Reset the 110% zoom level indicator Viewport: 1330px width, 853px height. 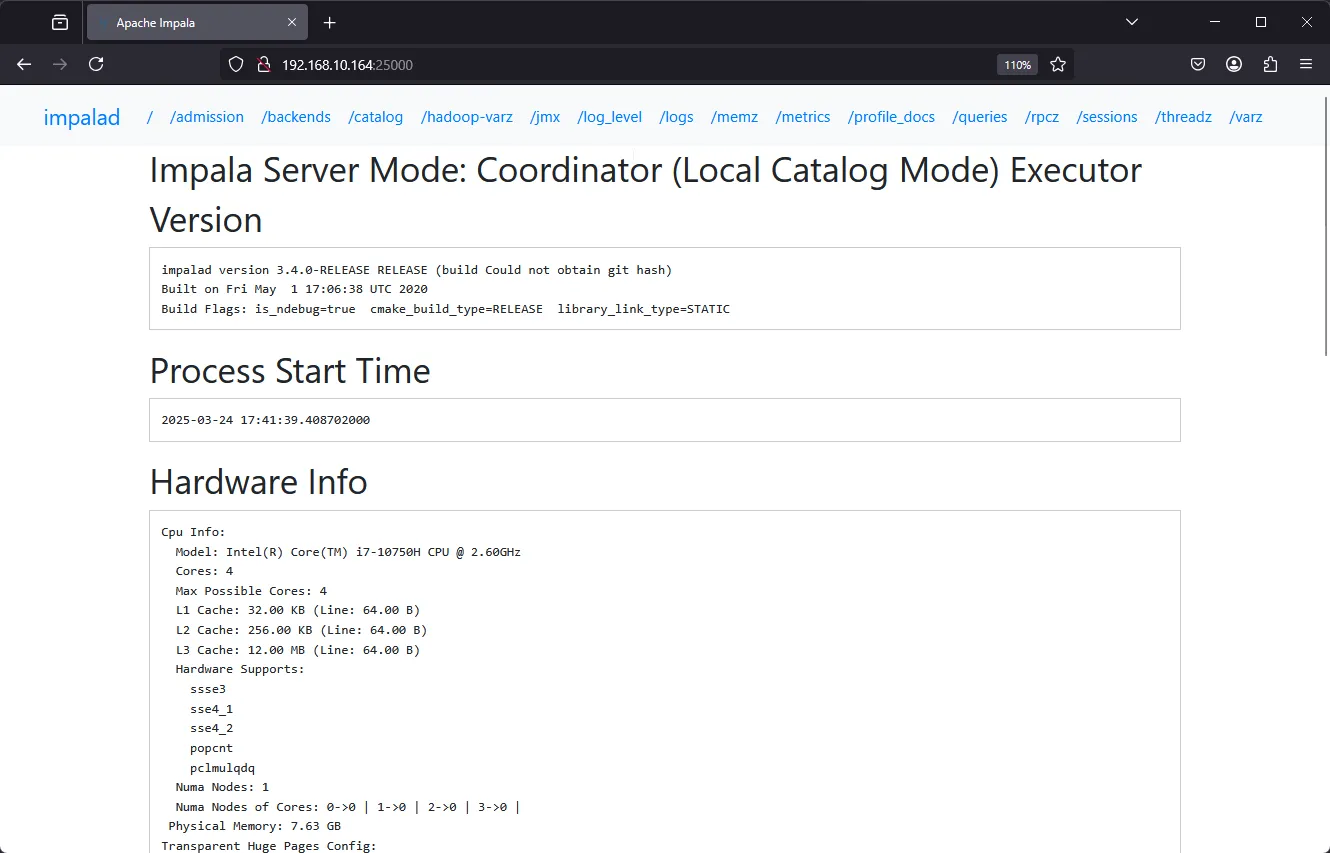tap(1017, 64)
